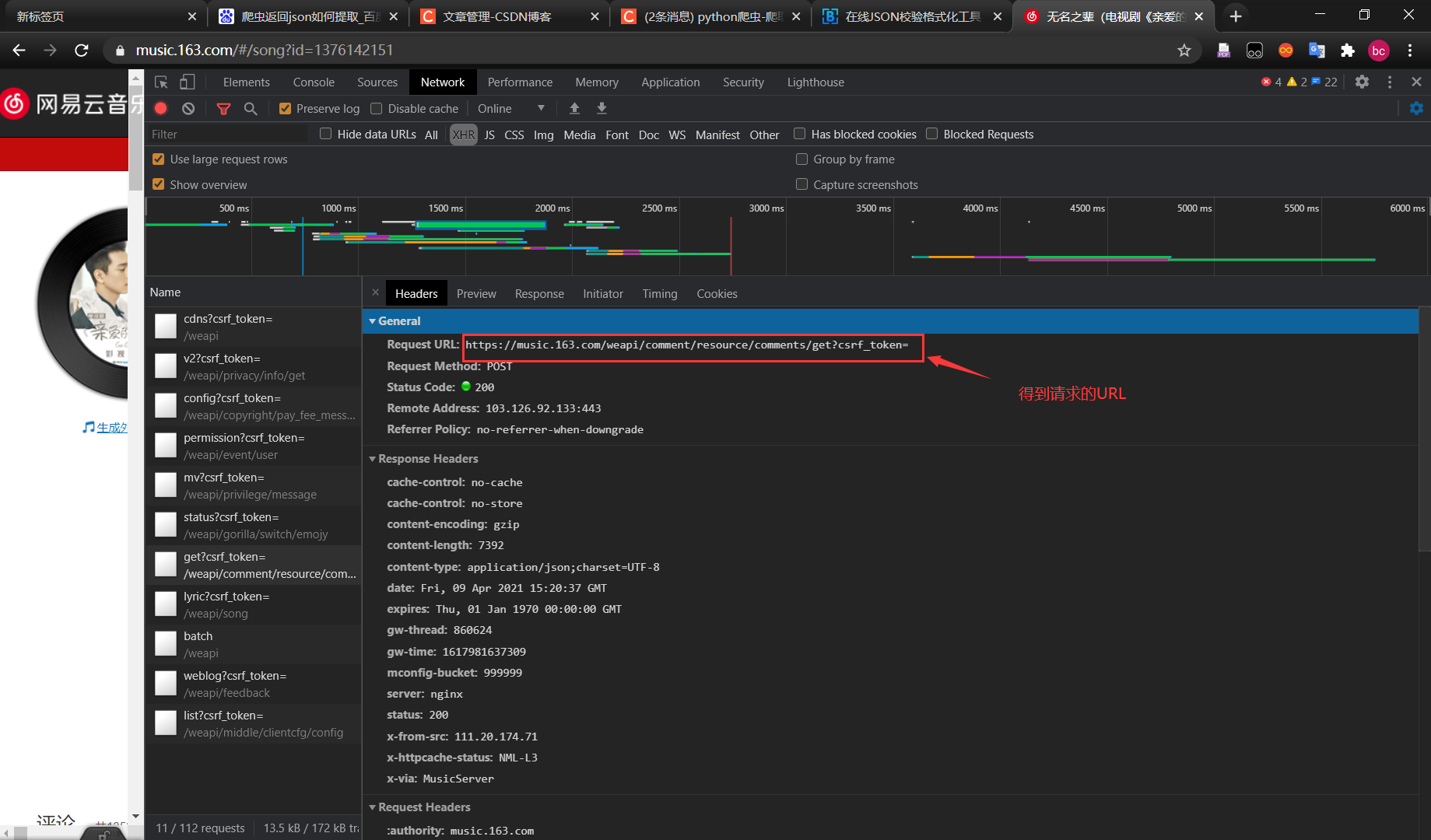
Task: Open the bc profile avatar
Action: (x=1379, y=50)
